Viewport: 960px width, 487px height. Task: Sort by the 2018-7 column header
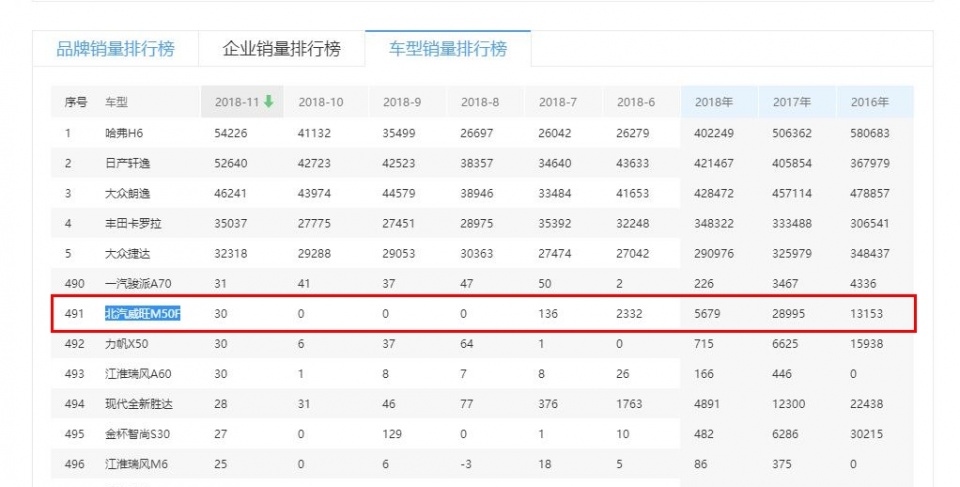[557, 102]
